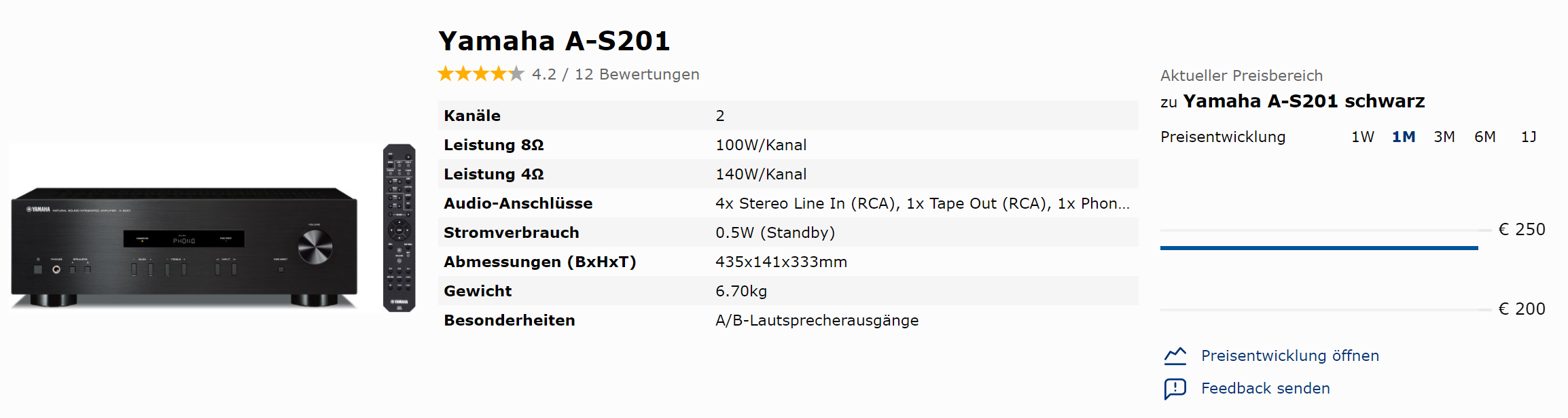Click the Yamaha A-S201 product title
This screenshot has width=1568, height=418.
tap(554, 41)
